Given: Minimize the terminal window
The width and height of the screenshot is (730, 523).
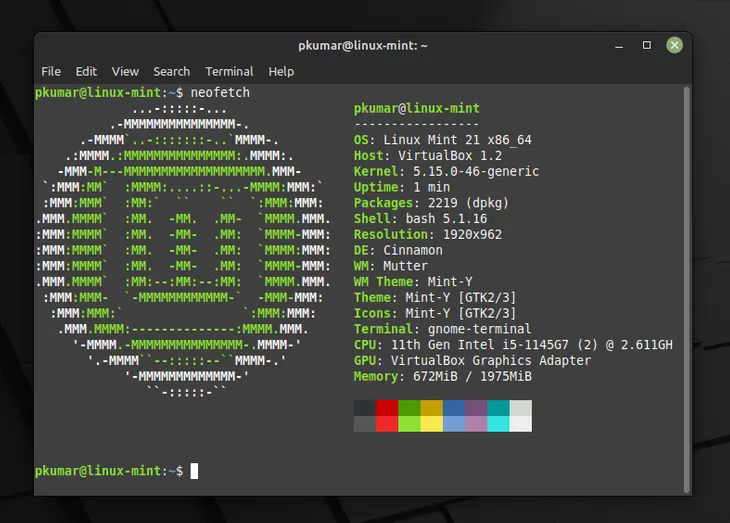Looking at the screenshot, I should (620, 46).
